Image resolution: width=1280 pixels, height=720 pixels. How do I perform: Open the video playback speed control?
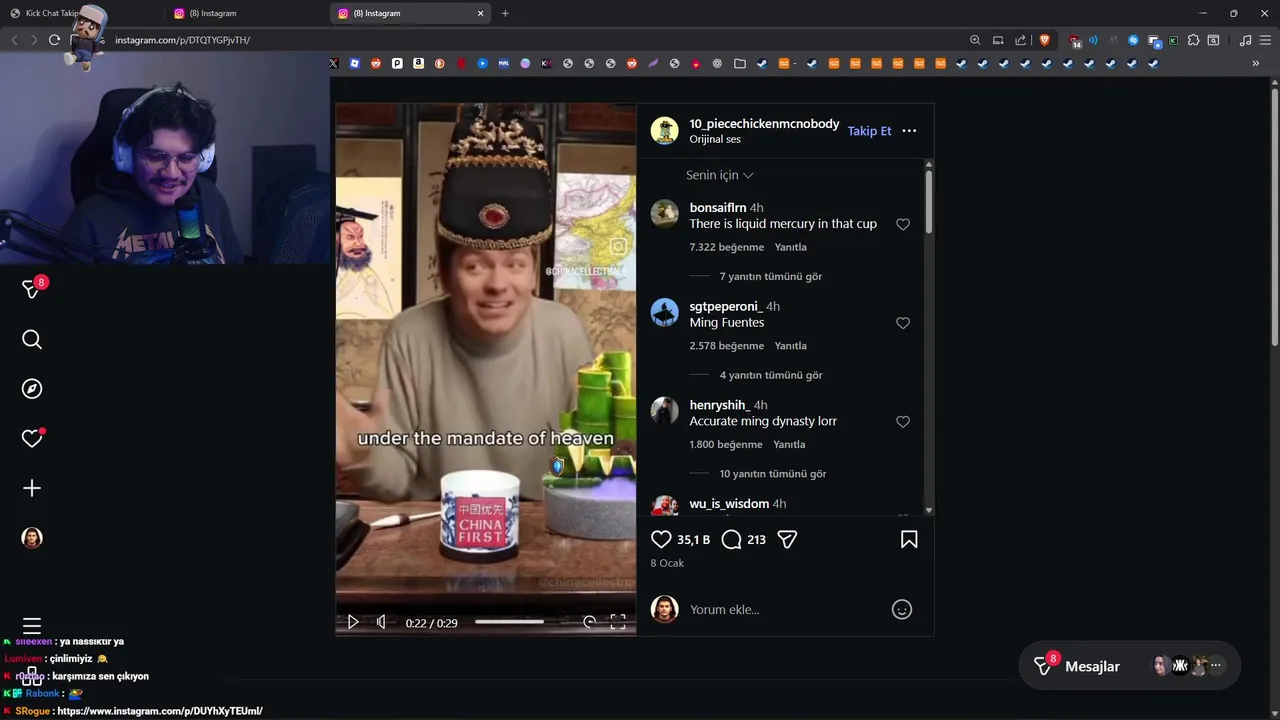click(x=589, y=622)
